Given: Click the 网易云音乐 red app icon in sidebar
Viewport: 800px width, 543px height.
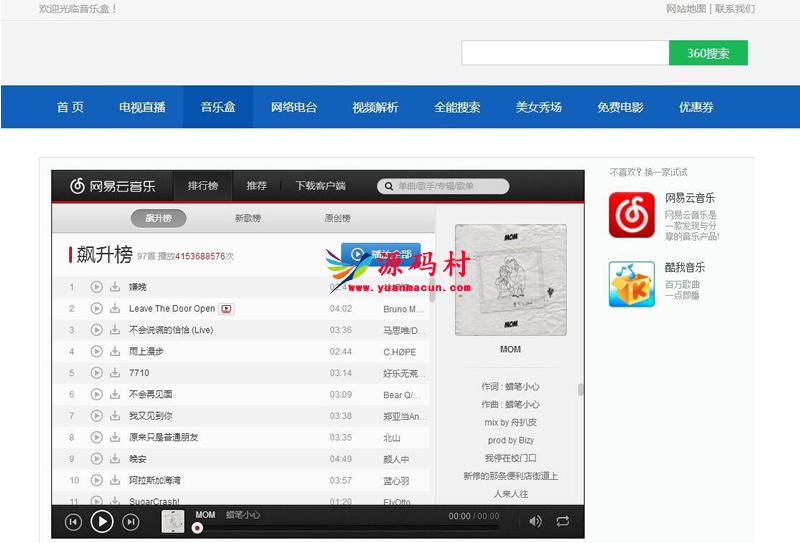Looking at the screenshot, I should click(631, 214).
